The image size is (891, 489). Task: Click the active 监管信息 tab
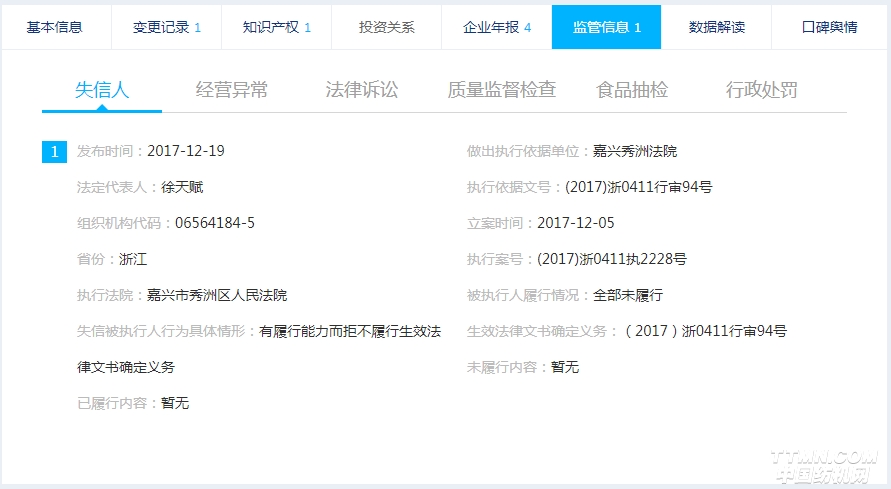click(606, 27)
